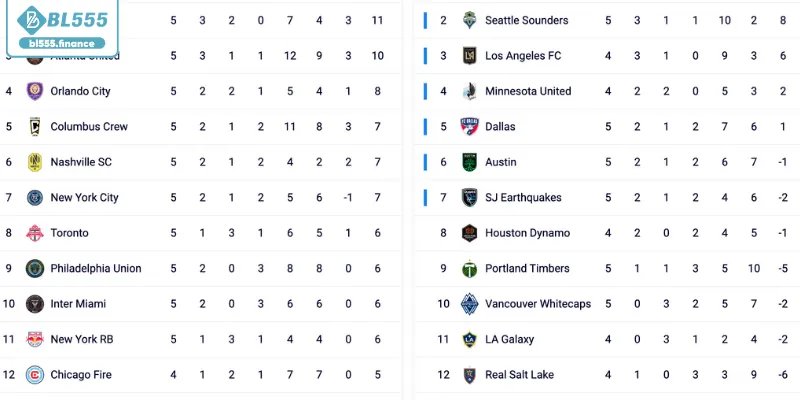Click the Nashville SC crest icon
800x400 pixels.
pyautogui.click(x=35, y=162)
